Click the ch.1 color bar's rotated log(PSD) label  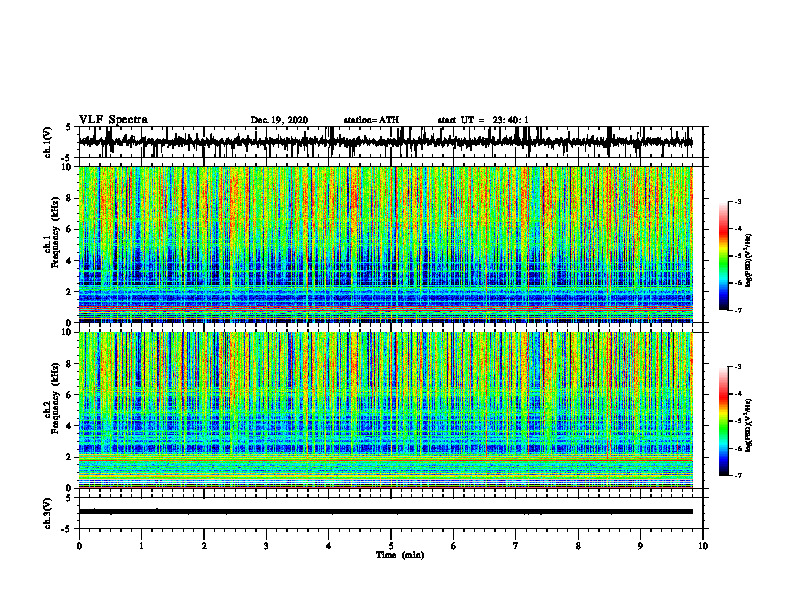pyautogui.click(x=749, y=261)
